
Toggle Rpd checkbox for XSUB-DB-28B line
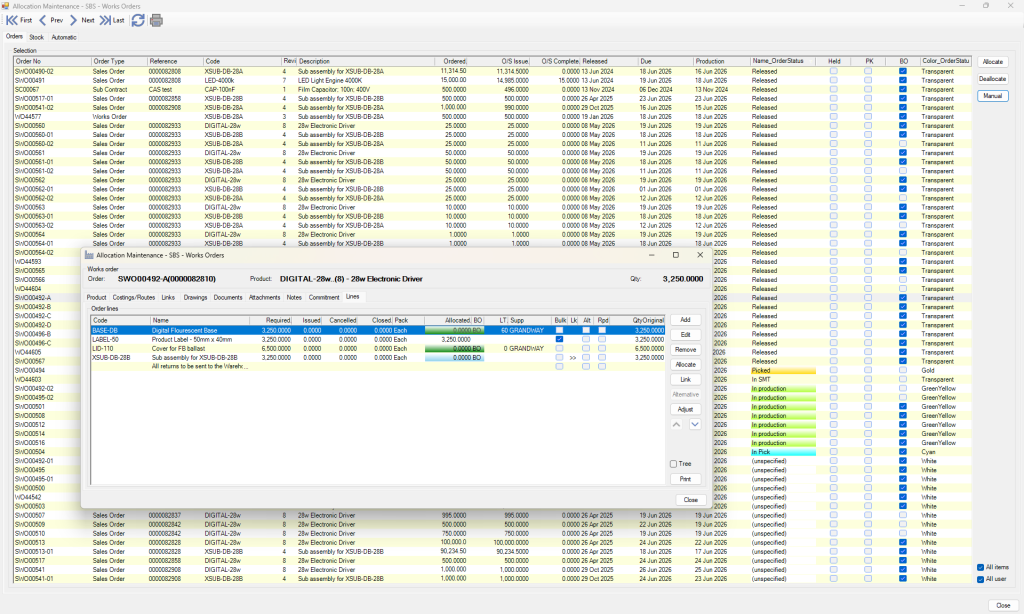tap(602, 358)
